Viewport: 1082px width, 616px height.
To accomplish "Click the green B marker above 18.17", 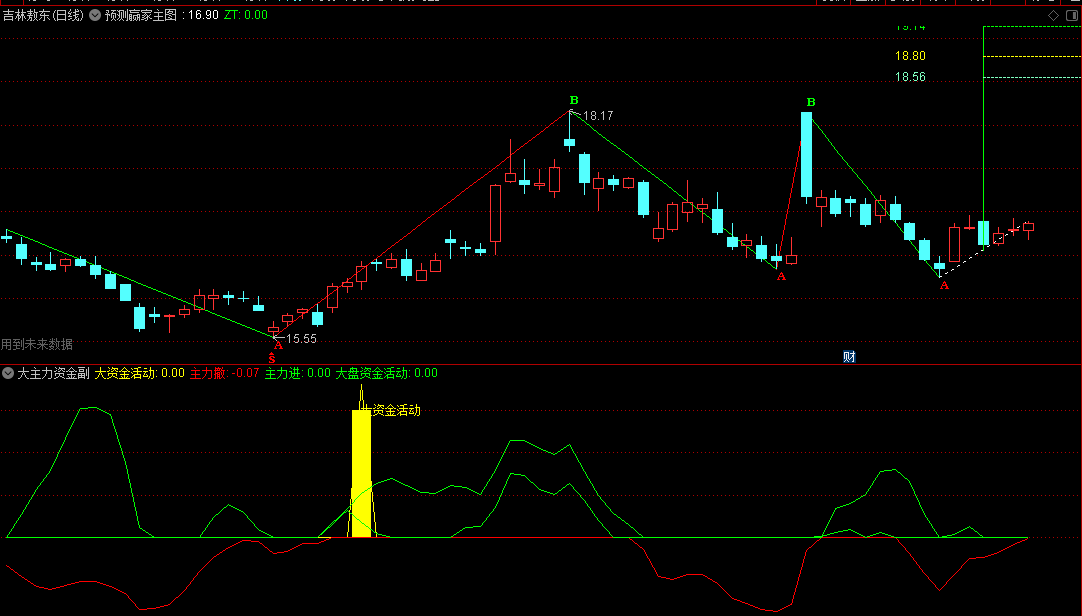I will (x=573, y=101).
